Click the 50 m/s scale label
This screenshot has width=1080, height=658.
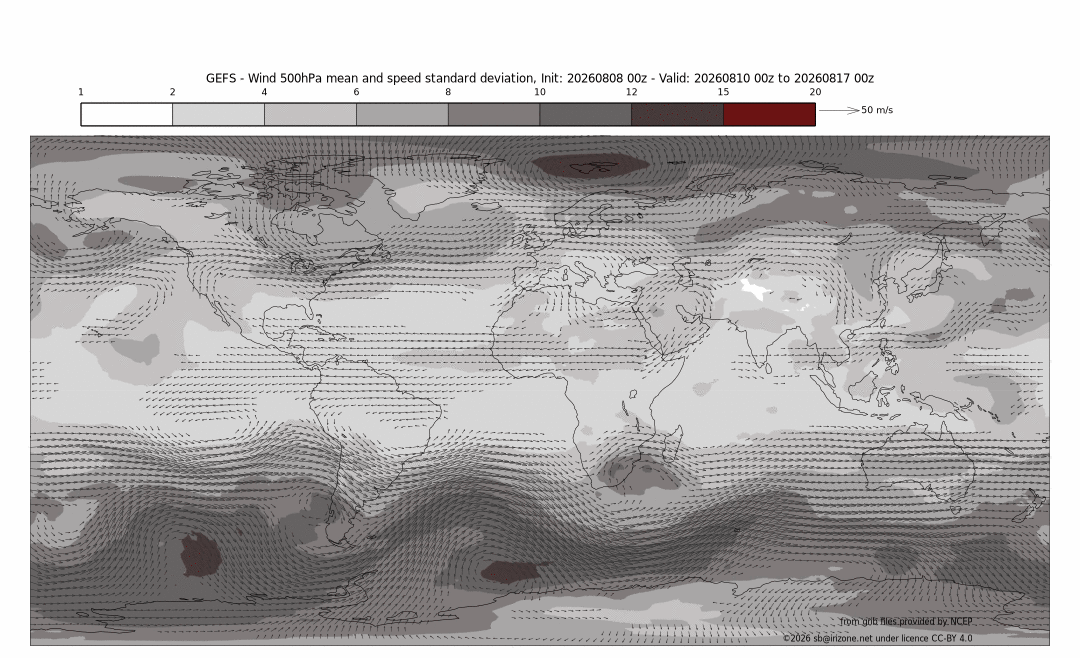(x=877, y=110)
